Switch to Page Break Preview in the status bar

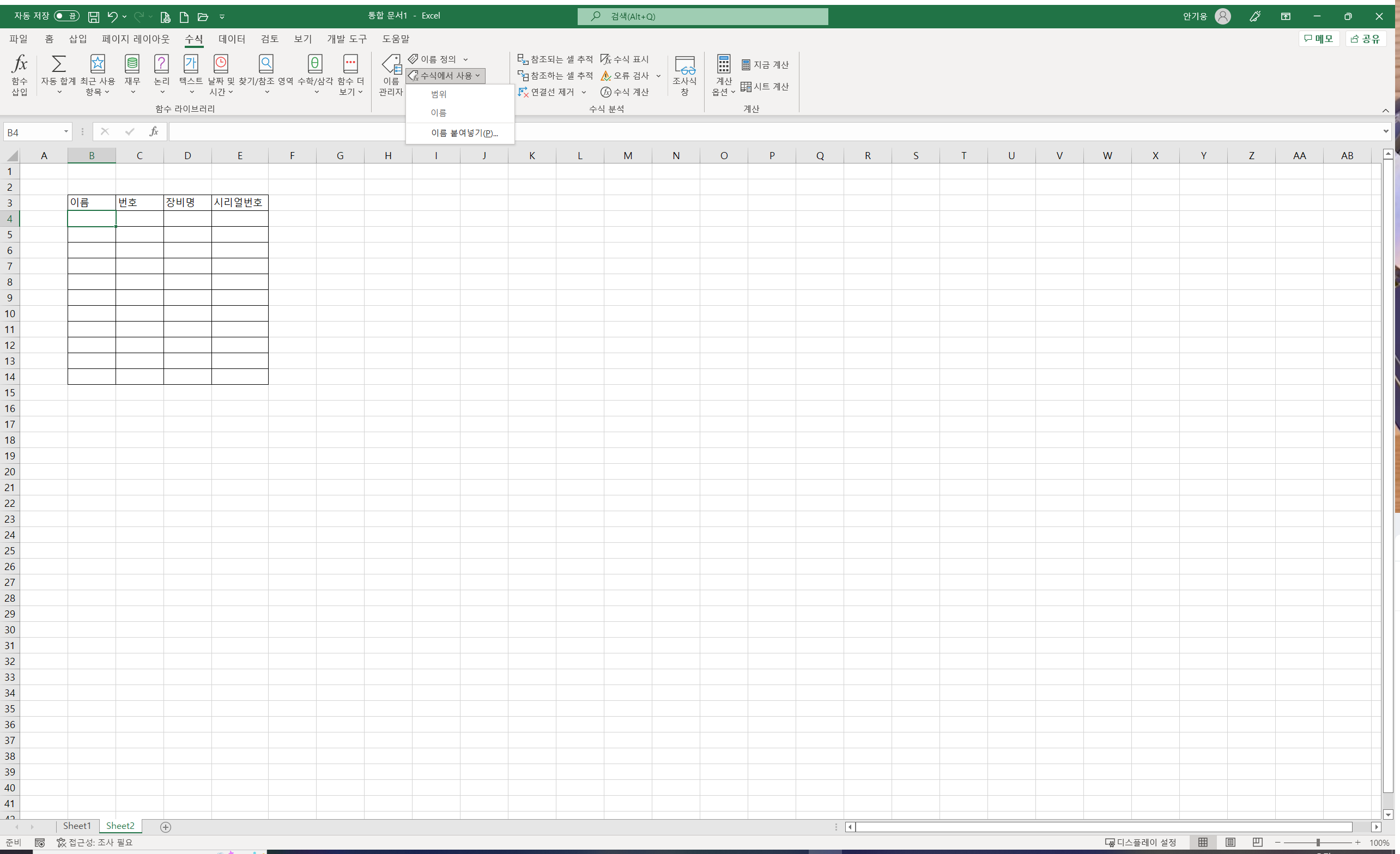click(1257, 843)
